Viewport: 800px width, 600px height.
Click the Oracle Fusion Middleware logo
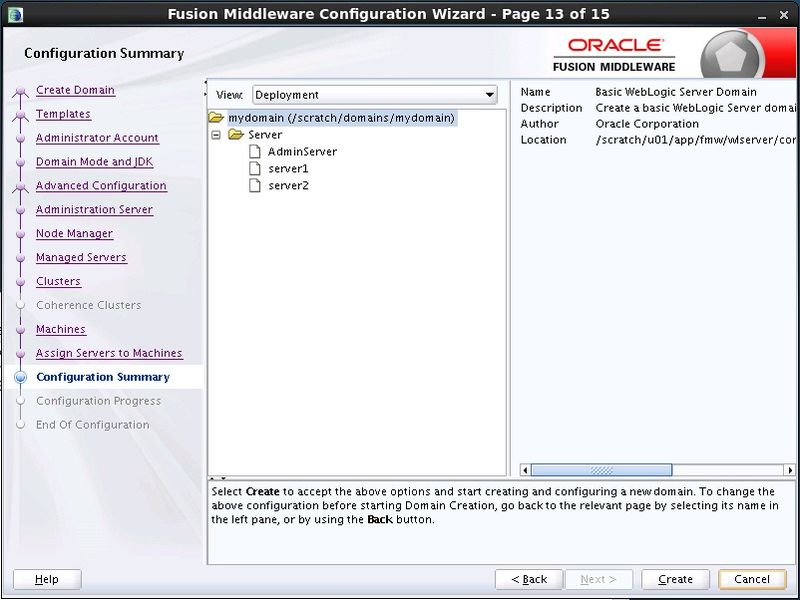pos(614,55)
